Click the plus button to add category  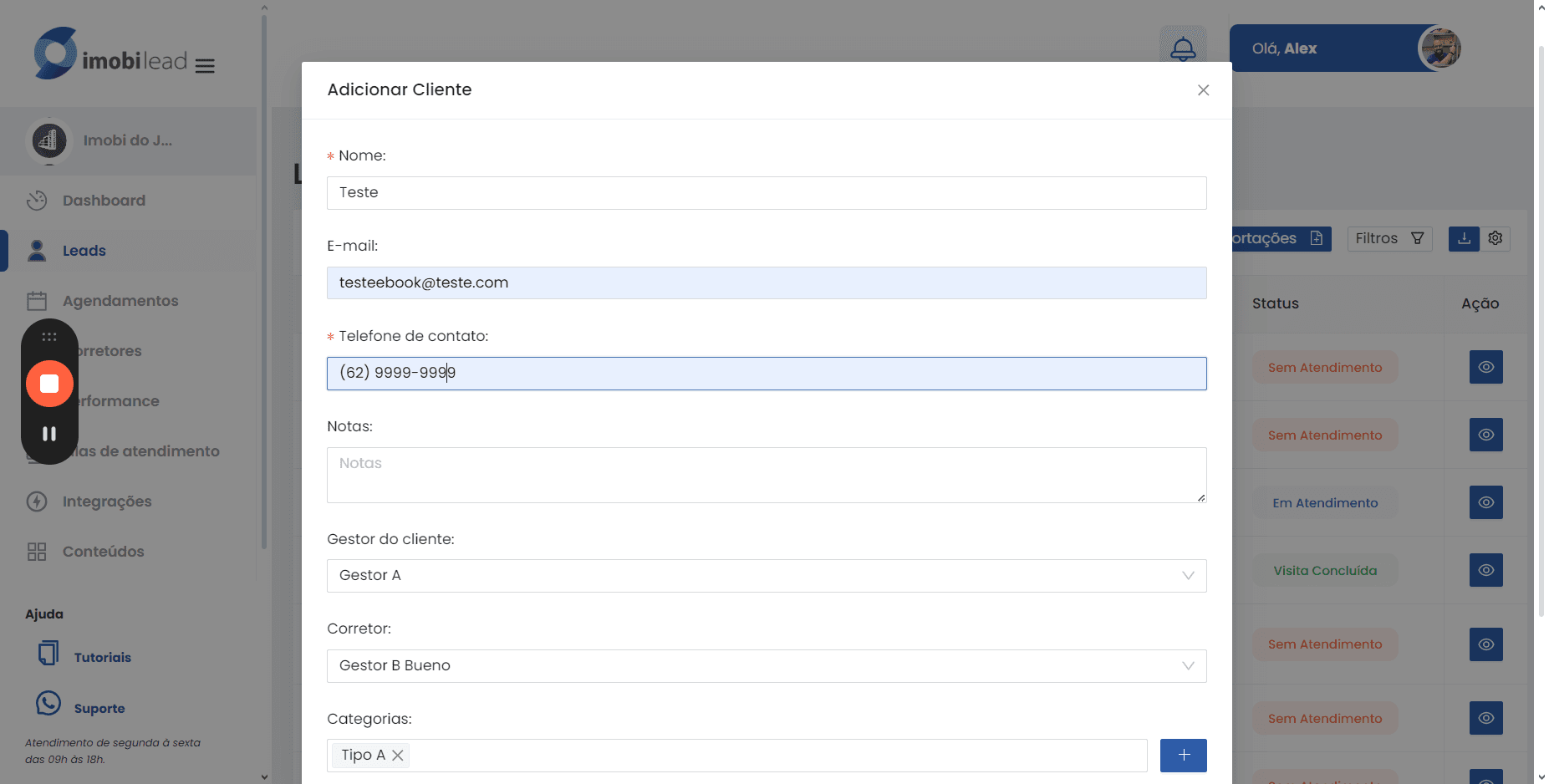(x=1183, y=756)
